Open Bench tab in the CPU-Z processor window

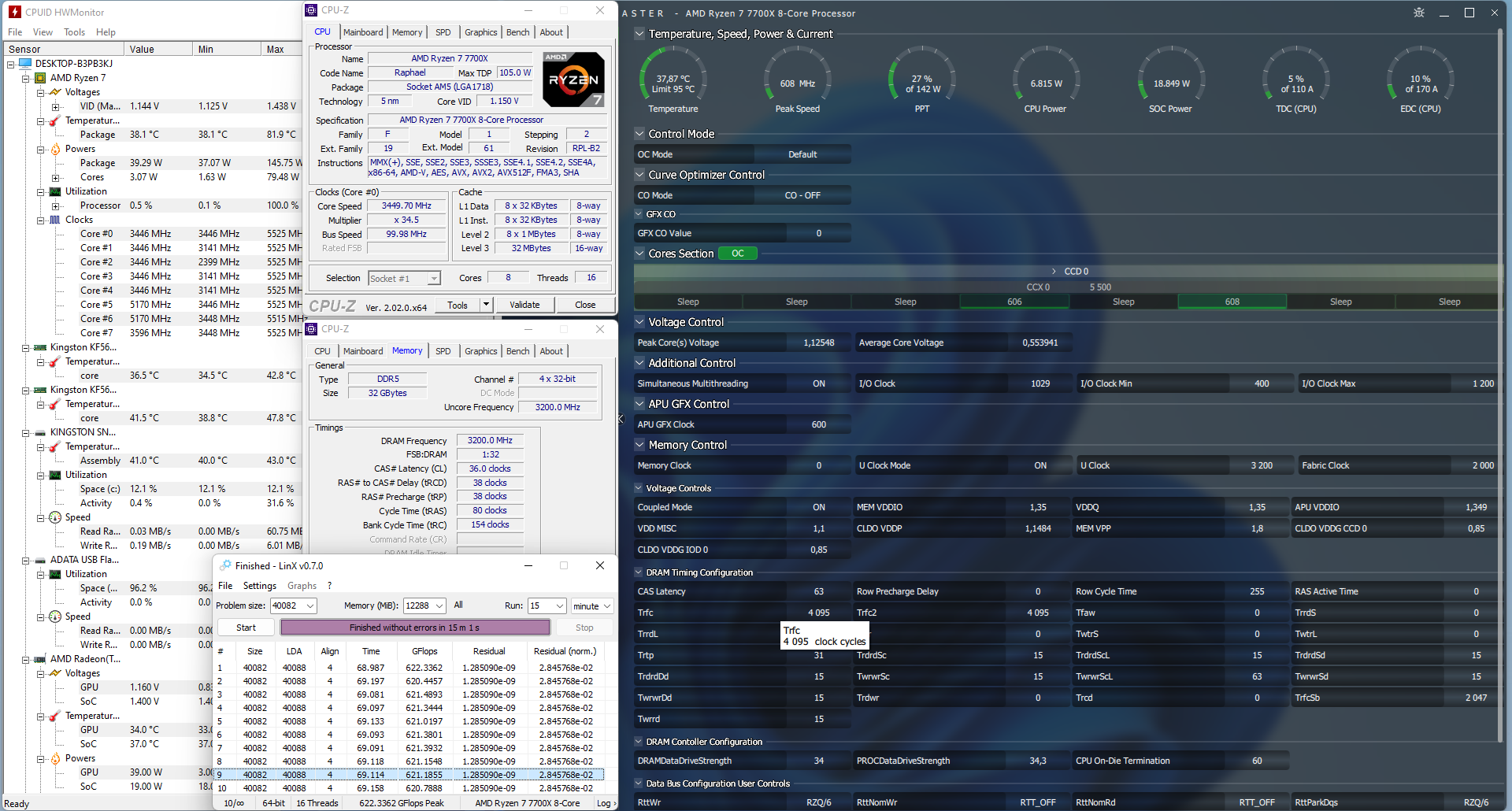coord(517,32)
